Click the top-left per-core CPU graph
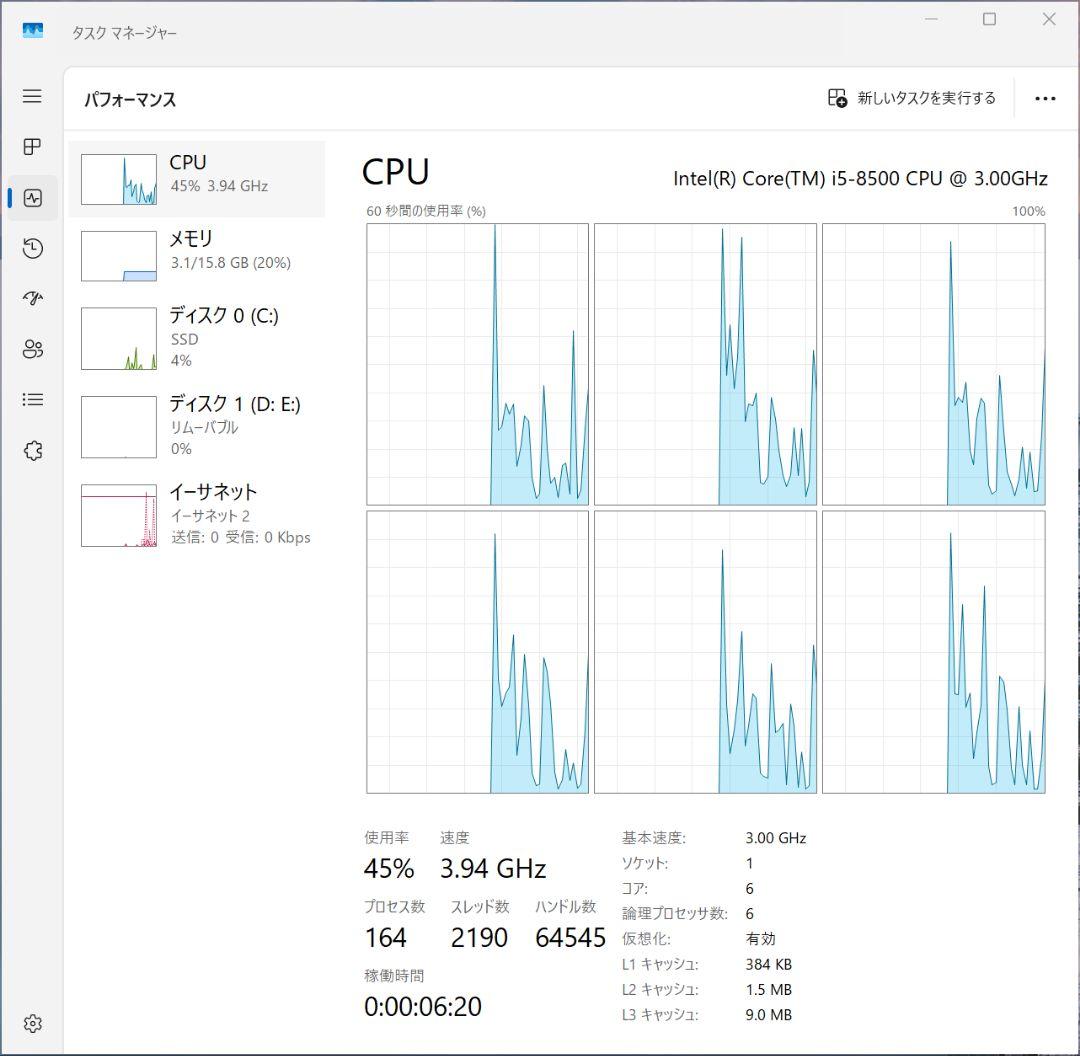The height and width of the screenshot is (1056, 1080). click(x=477, y=362)
